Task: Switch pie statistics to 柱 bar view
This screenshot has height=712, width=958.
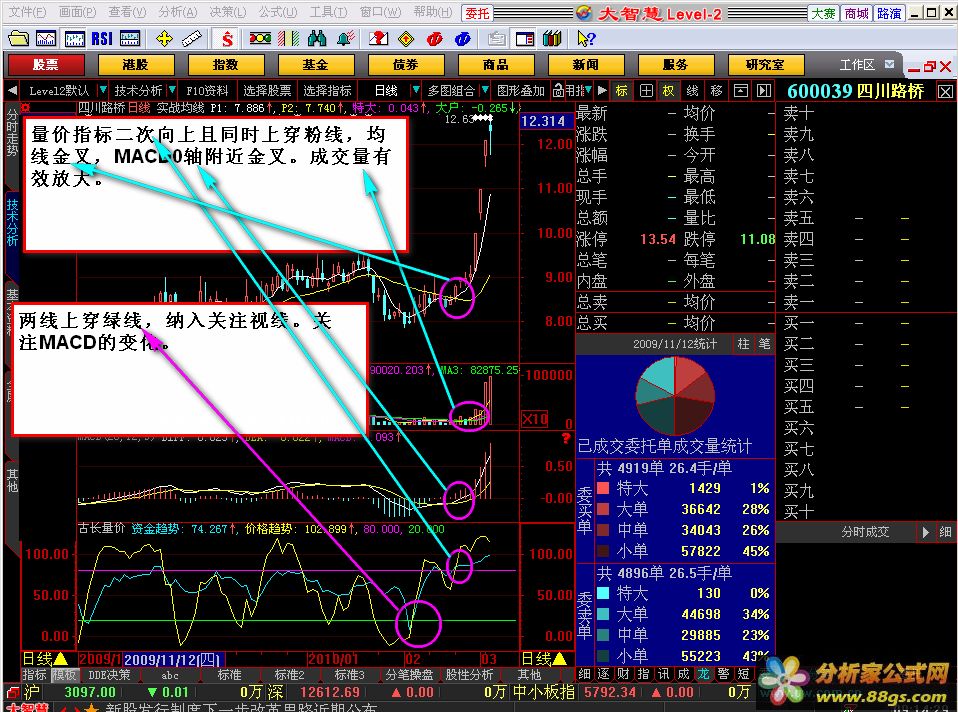Action: 743,344
